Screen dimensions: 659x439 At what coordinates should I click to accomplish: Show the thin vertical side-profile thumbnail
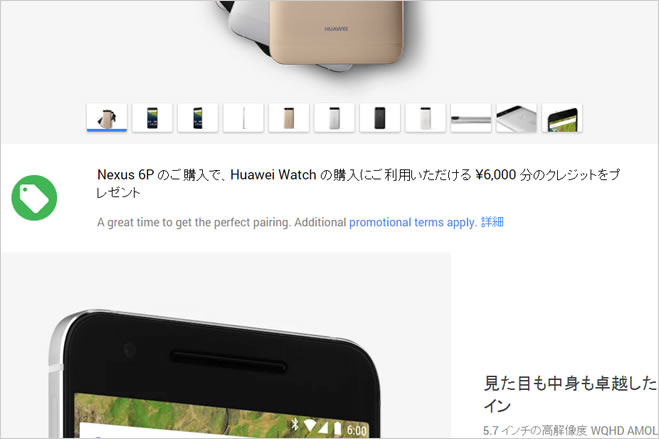243,118
